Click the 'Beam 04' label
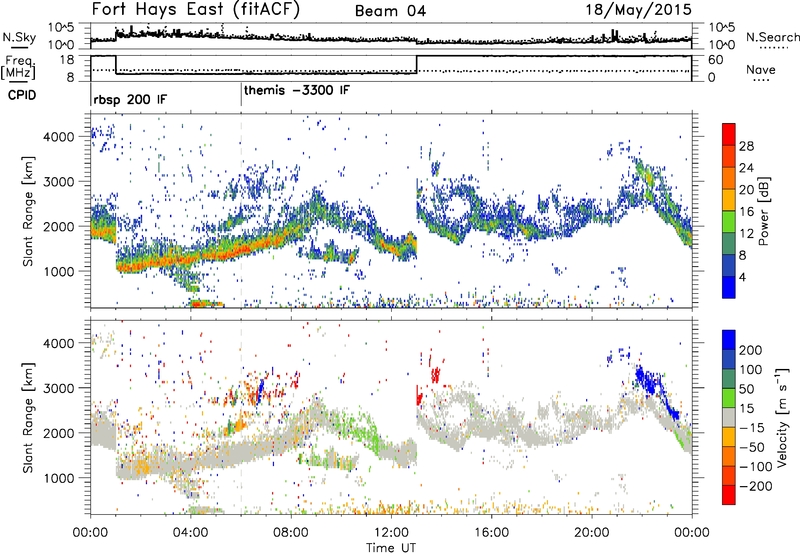Image resolution: width=800 pixels, height=554 pixels. click(390, 11)
